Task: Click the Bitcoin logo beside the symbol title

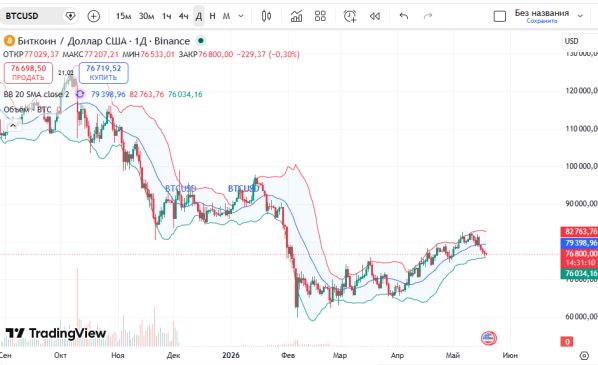Action: [x=9, y=41]
